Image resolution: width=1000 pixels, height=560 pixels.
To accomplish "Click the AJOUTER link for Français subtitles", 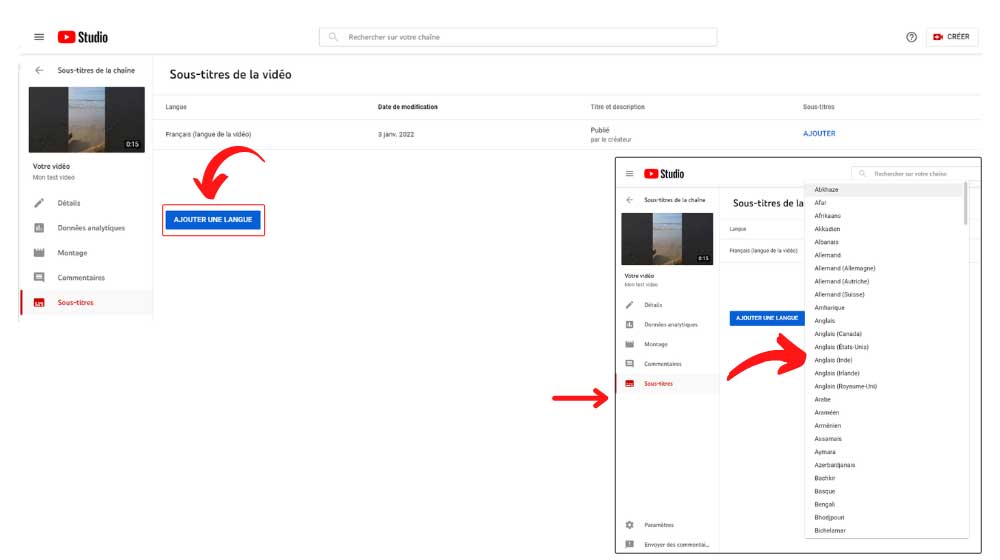I will tap(819, 133).
